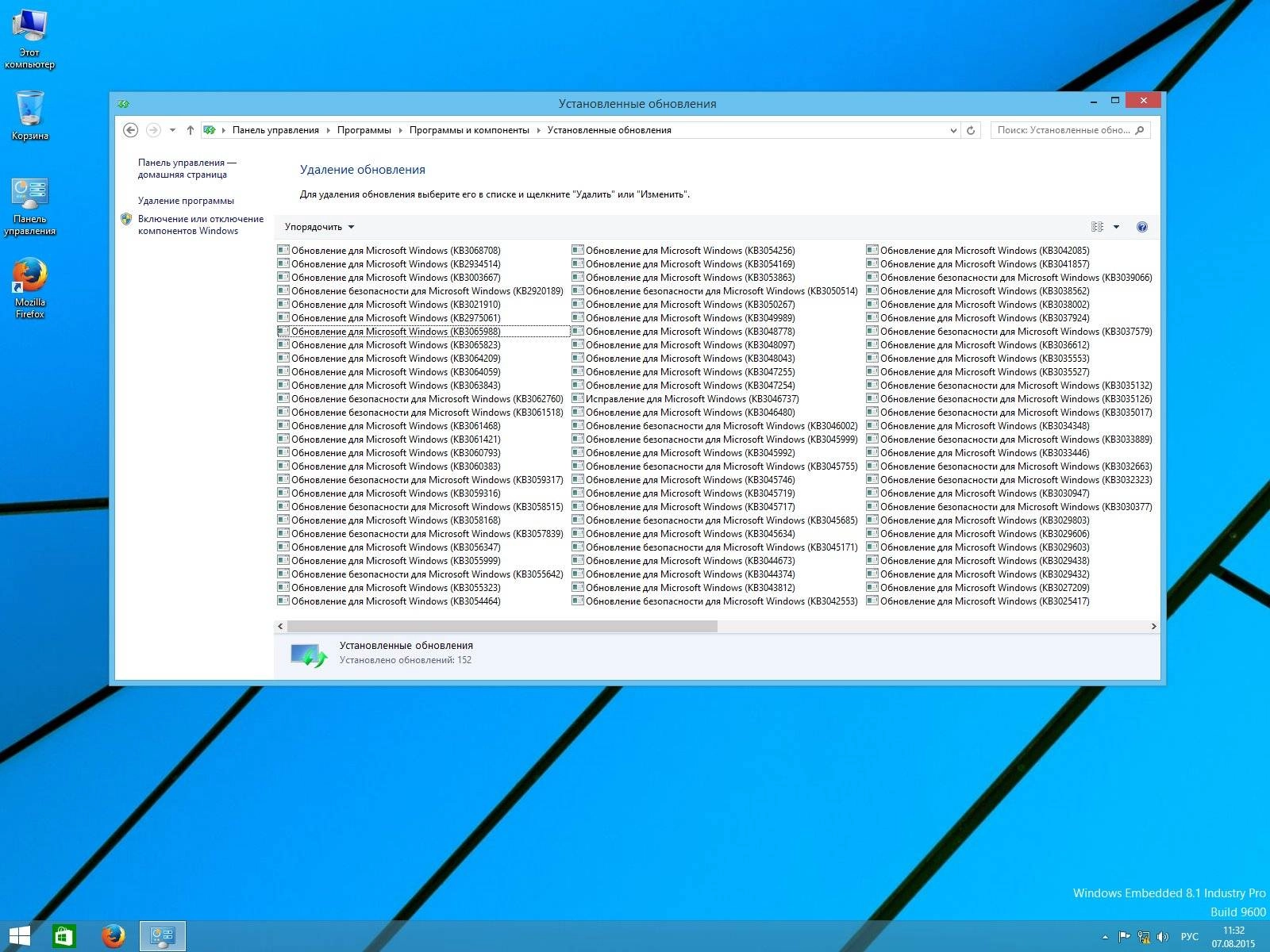This screenshot has width=1270, height=952.
Task: Click the icon of update KB3068708
Action: tap(283, 250)
